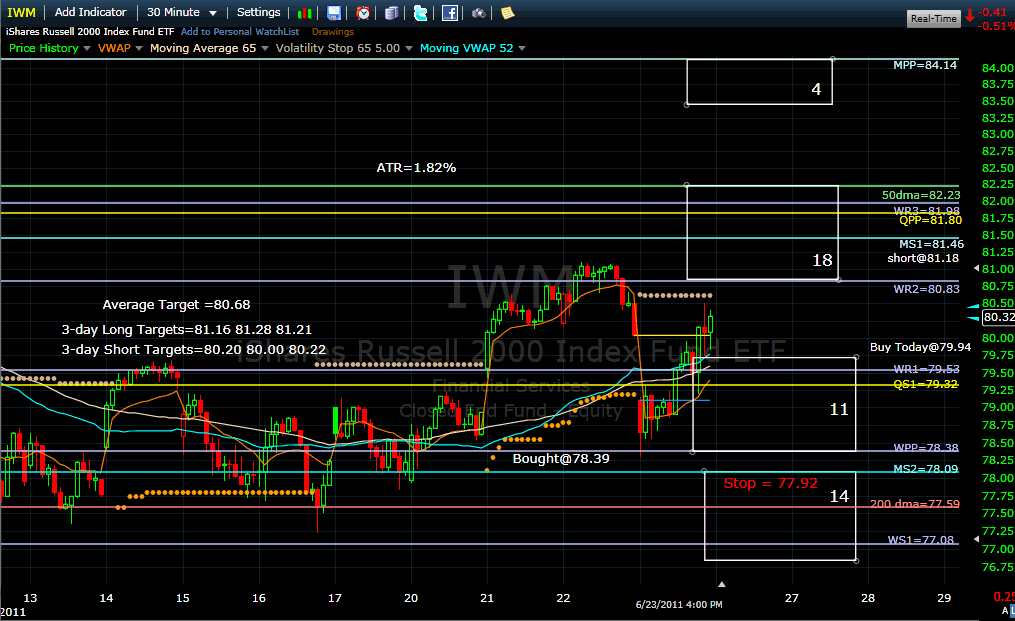This screenshot has width=1015, height=621.
Task: Click Add to Personal WatchList link
Action: pyautogui.click(x=240, y=32)
